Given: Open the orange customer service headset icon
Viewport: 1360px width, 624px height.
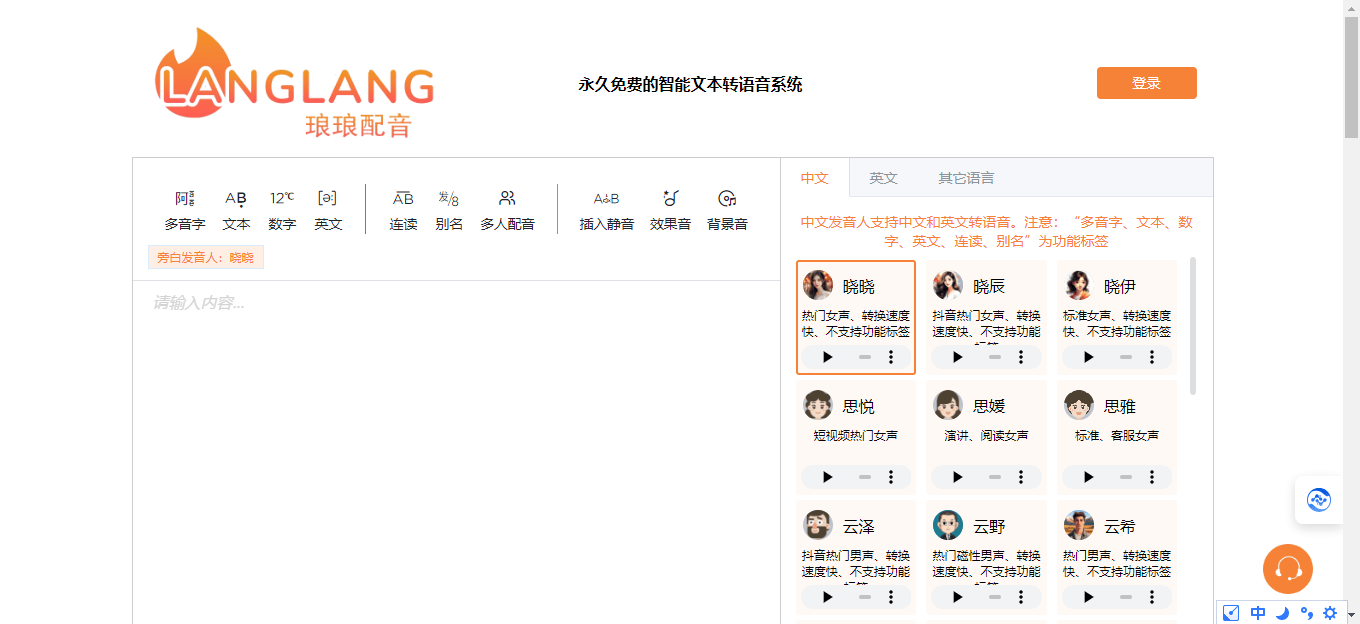Looking at the screenshot, I should (1287, 569).
